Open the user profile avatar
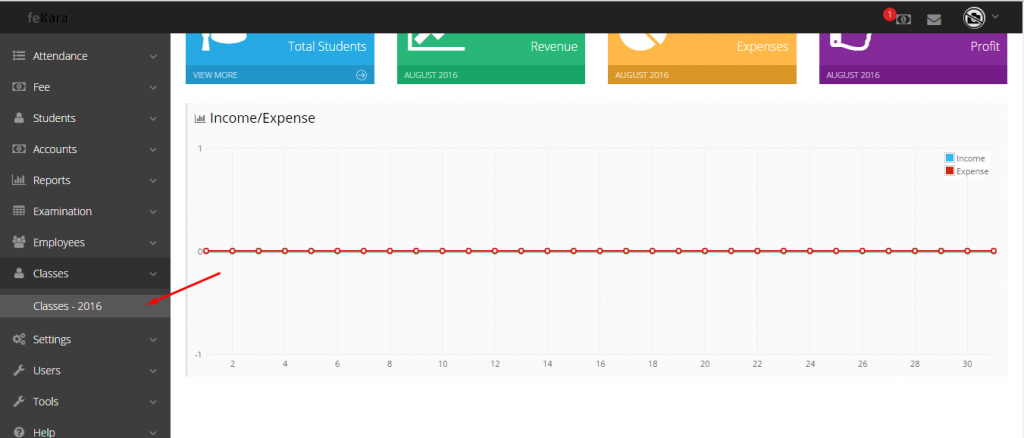This screenshot has height=438, width=1024. click(x=974, y=18)
